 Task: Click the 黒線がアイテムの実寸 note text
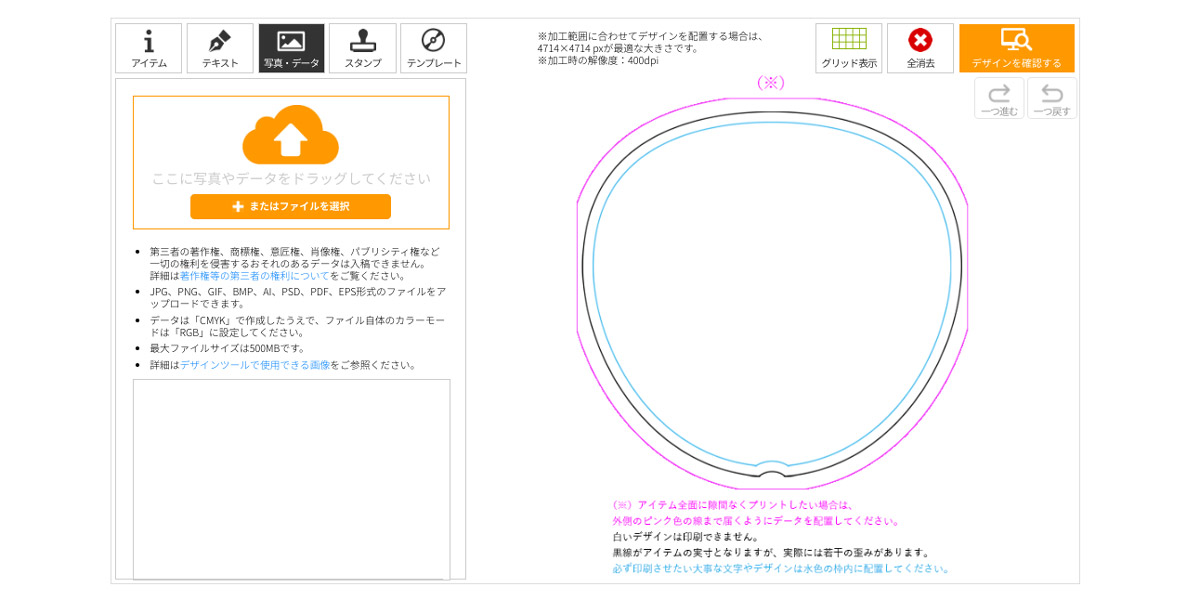click(771, 552)
